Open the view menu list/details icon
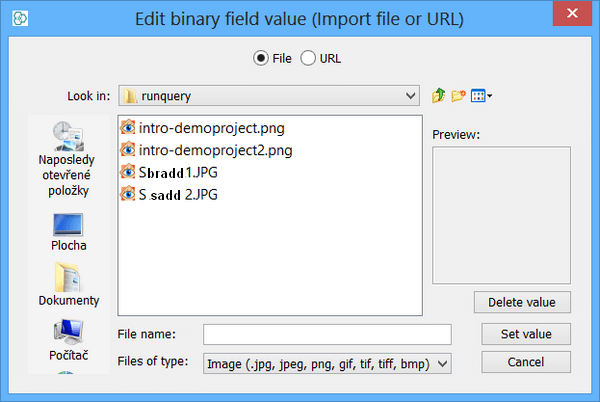The height and width of the screenshot is (402, 600). (x=481, y=95)
